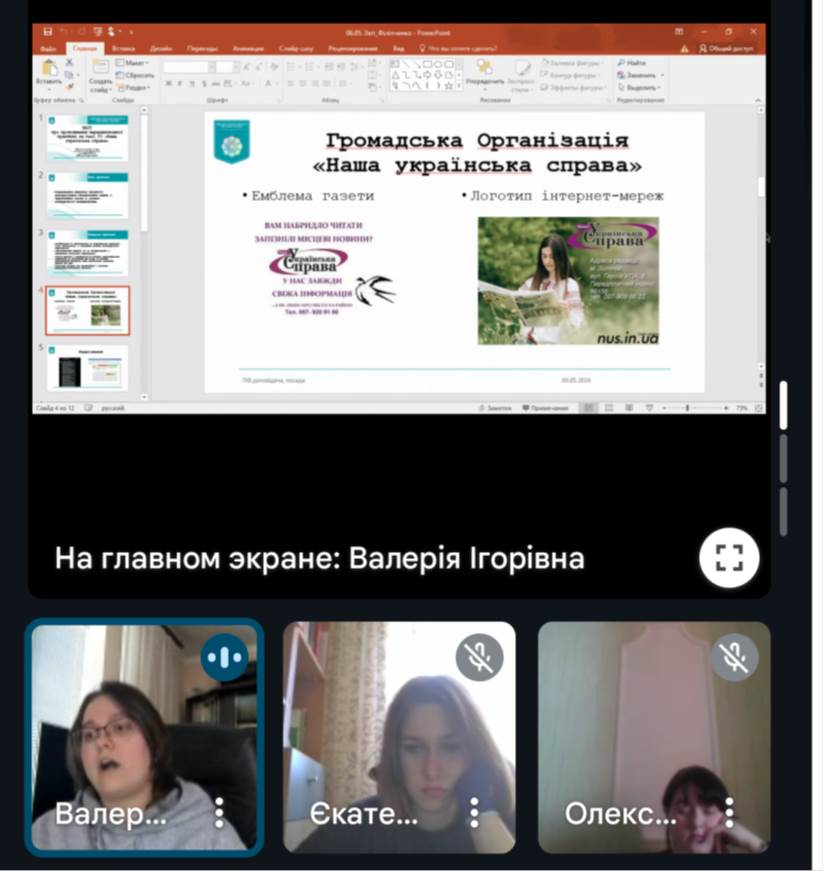Viewport: 824px width, 871px height.
Task: Open the Copy button dropdown arrow
Action: point(78,75)
